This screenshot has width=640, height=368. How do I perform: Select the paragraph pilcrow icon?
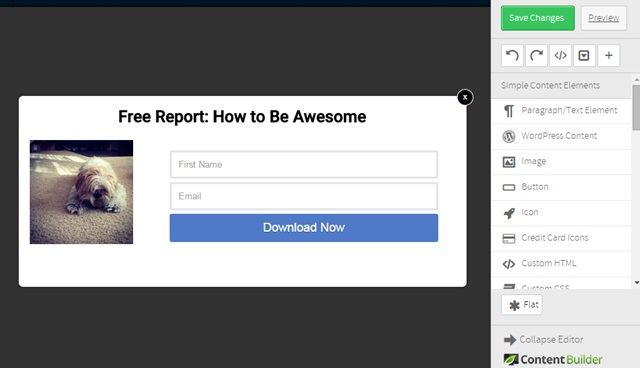[509, 111]
